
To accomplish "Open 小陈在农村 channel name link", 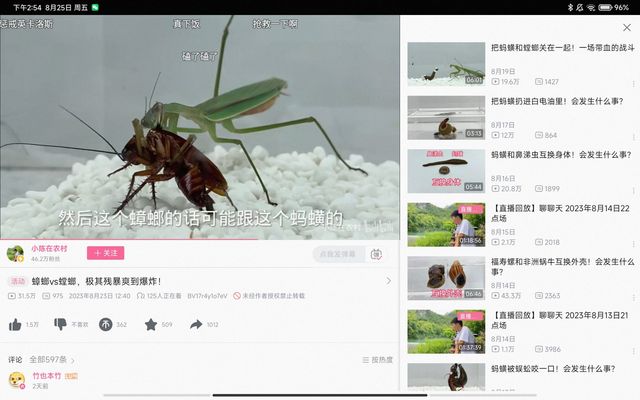I will click(49, 249).
